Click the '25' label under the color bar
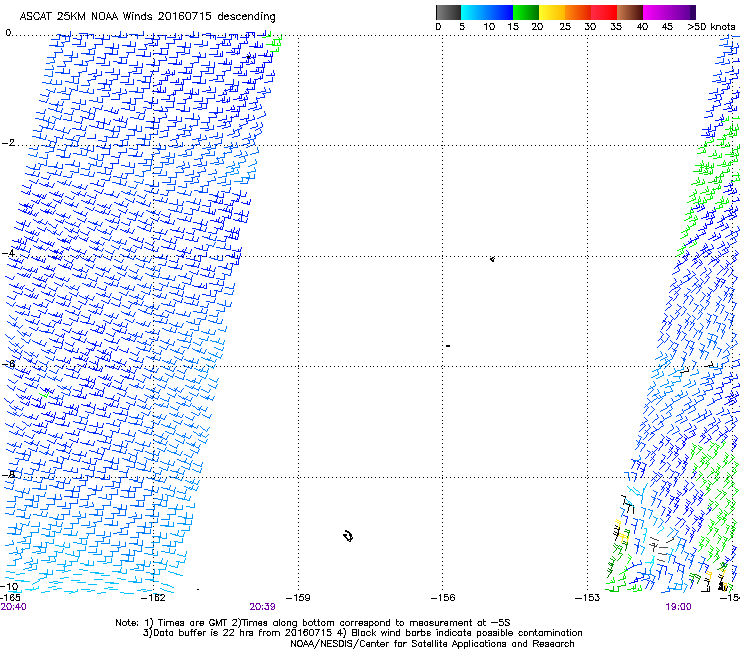This screenshot has width=740, height=650. pyautogui.click(x=565, y=27)
